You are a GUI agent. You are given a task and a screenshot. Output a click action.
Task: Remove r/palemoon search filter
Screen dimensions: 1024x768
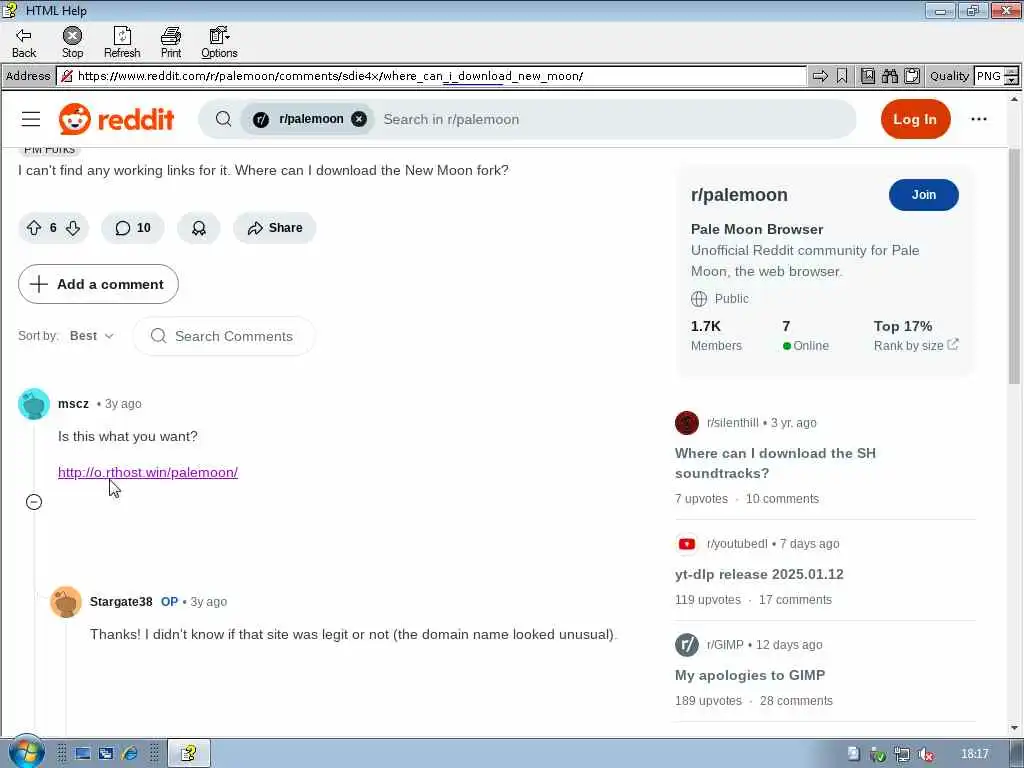click(359, 119)
